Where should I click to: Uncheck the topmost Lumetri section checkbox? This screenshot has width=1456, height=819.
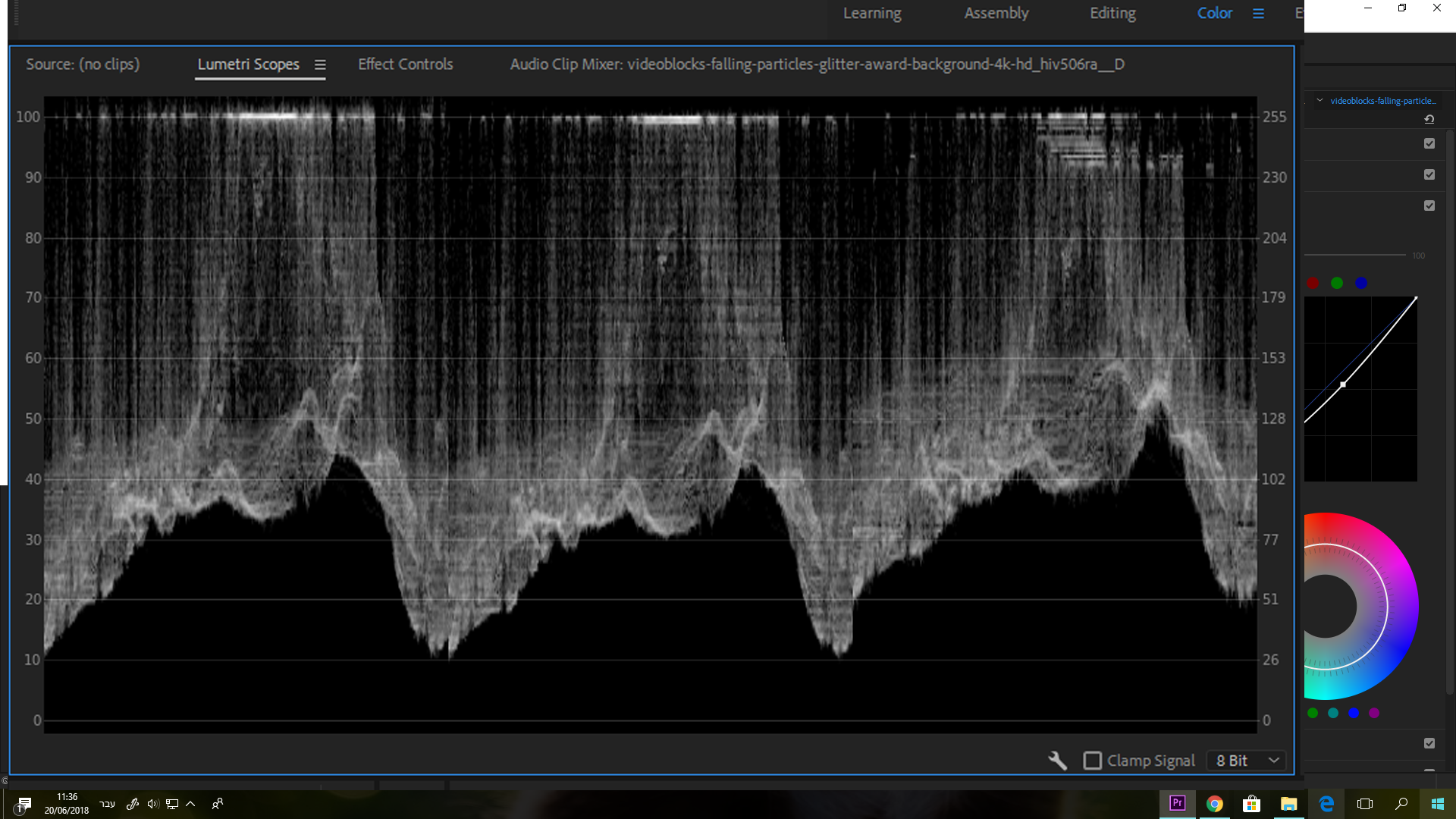(1429, 143)
